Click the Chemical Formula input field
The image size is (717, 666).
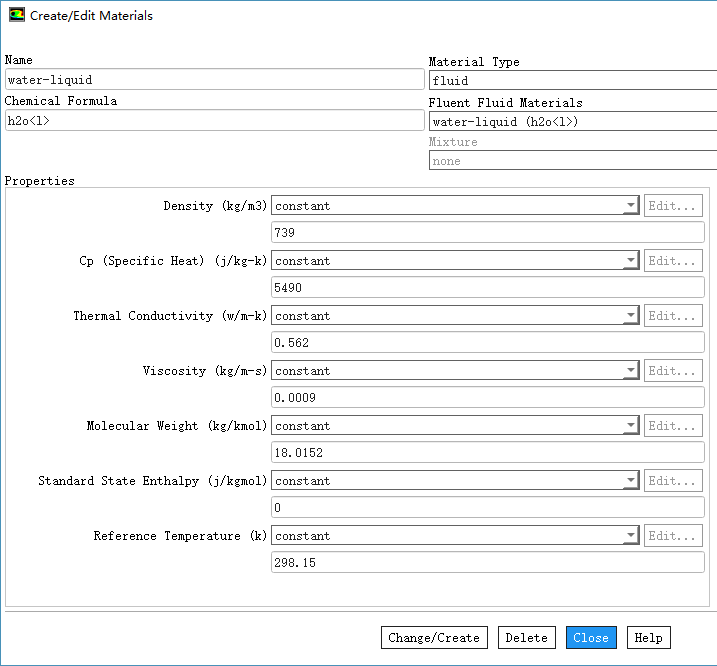pos(214,121)
